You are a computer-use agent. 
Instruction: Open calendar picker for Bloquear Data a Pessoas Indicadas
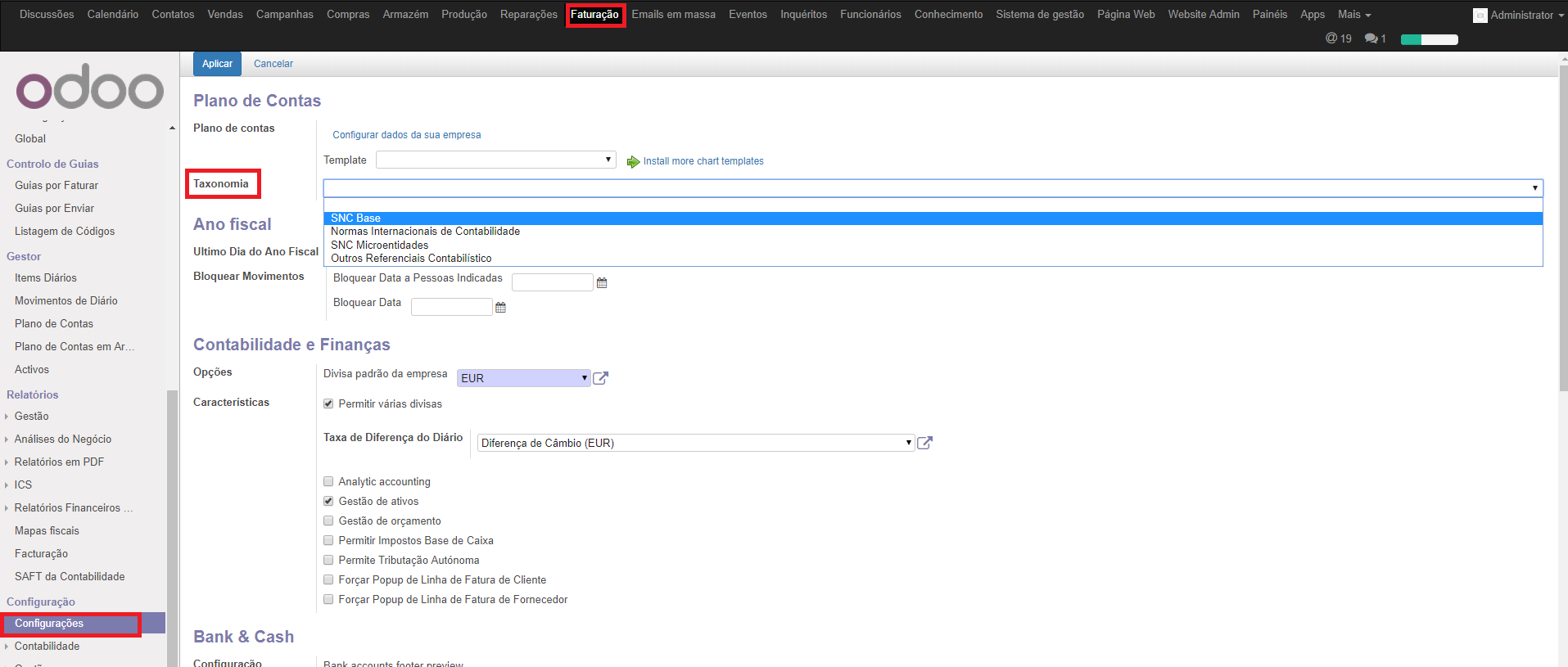tap(602, 283)
